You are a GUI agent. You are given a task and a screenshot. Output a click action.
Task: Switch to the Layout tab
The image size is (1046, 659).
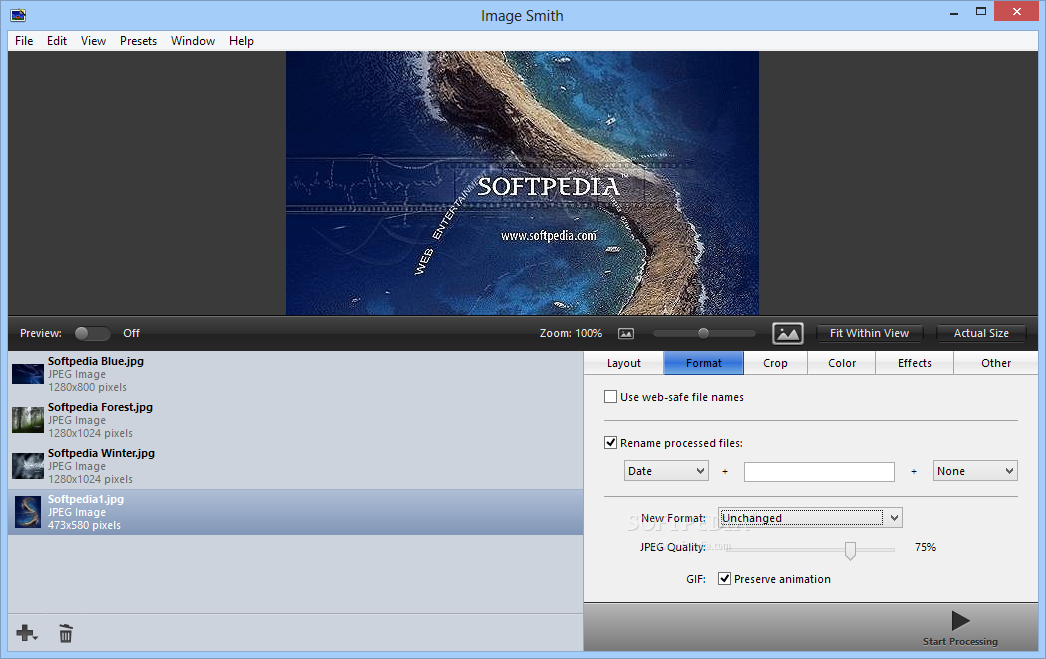point(624,363)
